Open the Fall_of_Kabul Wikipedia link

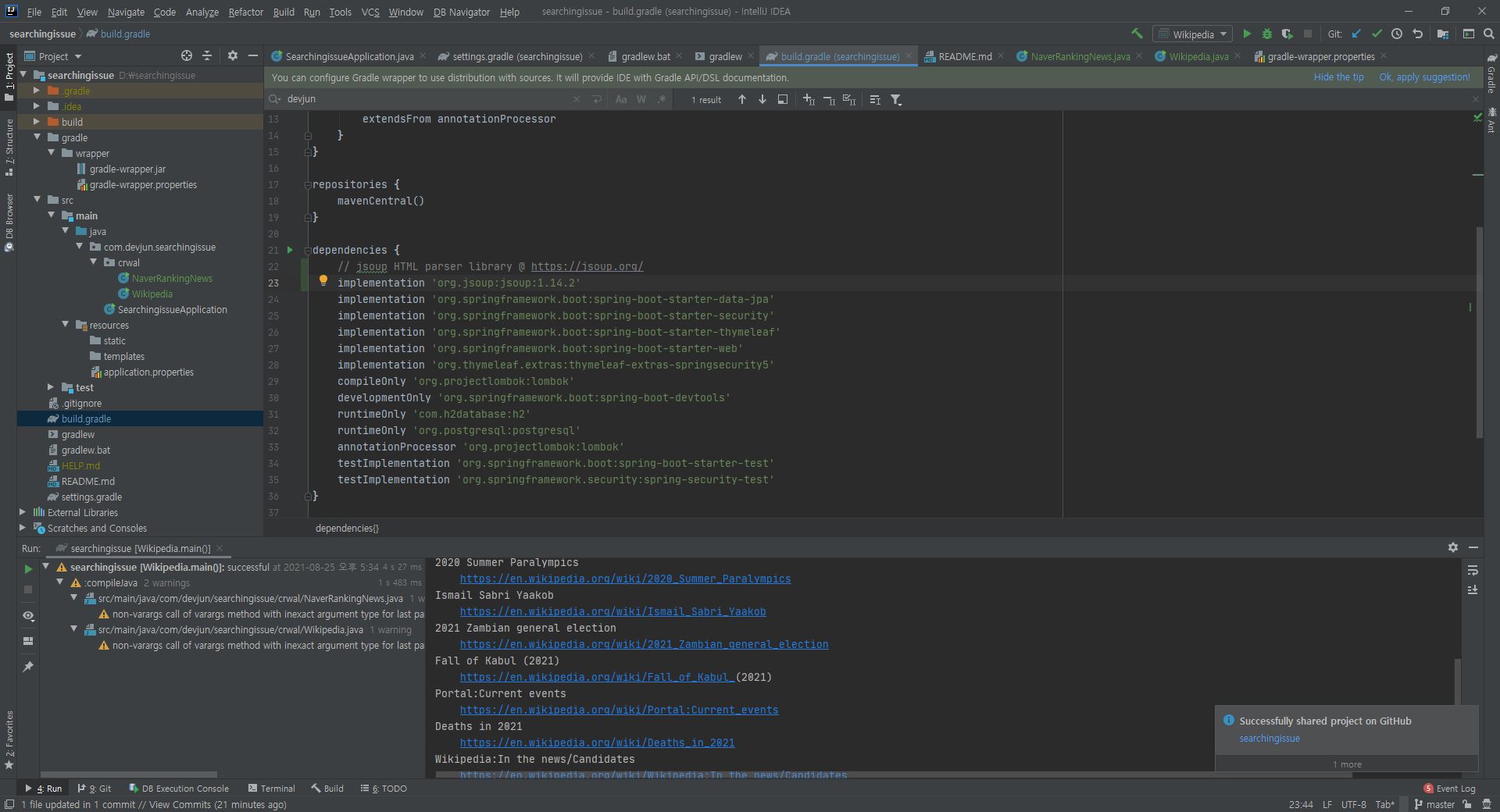tap(597, 677)
